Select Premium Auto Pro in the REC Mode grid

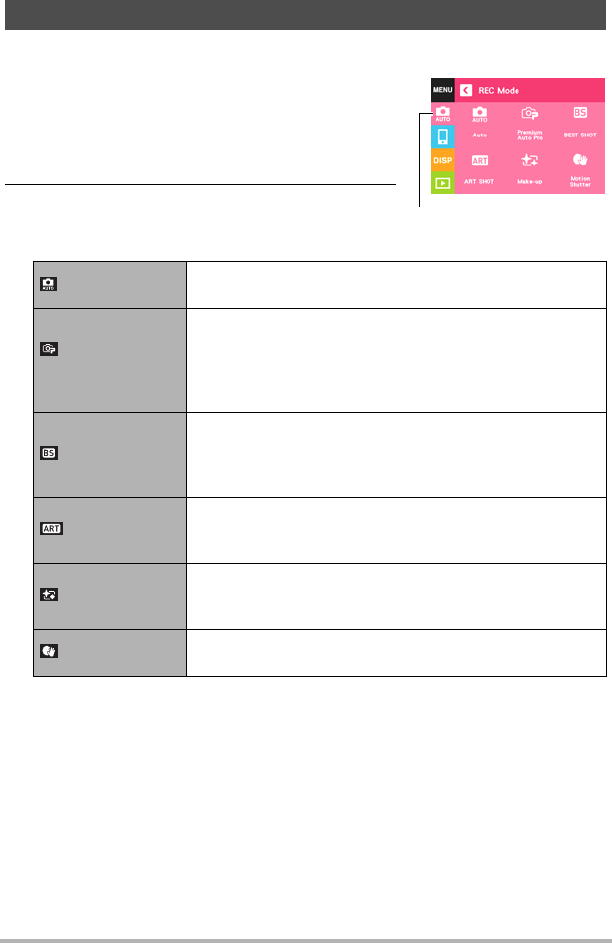(528, 120)
